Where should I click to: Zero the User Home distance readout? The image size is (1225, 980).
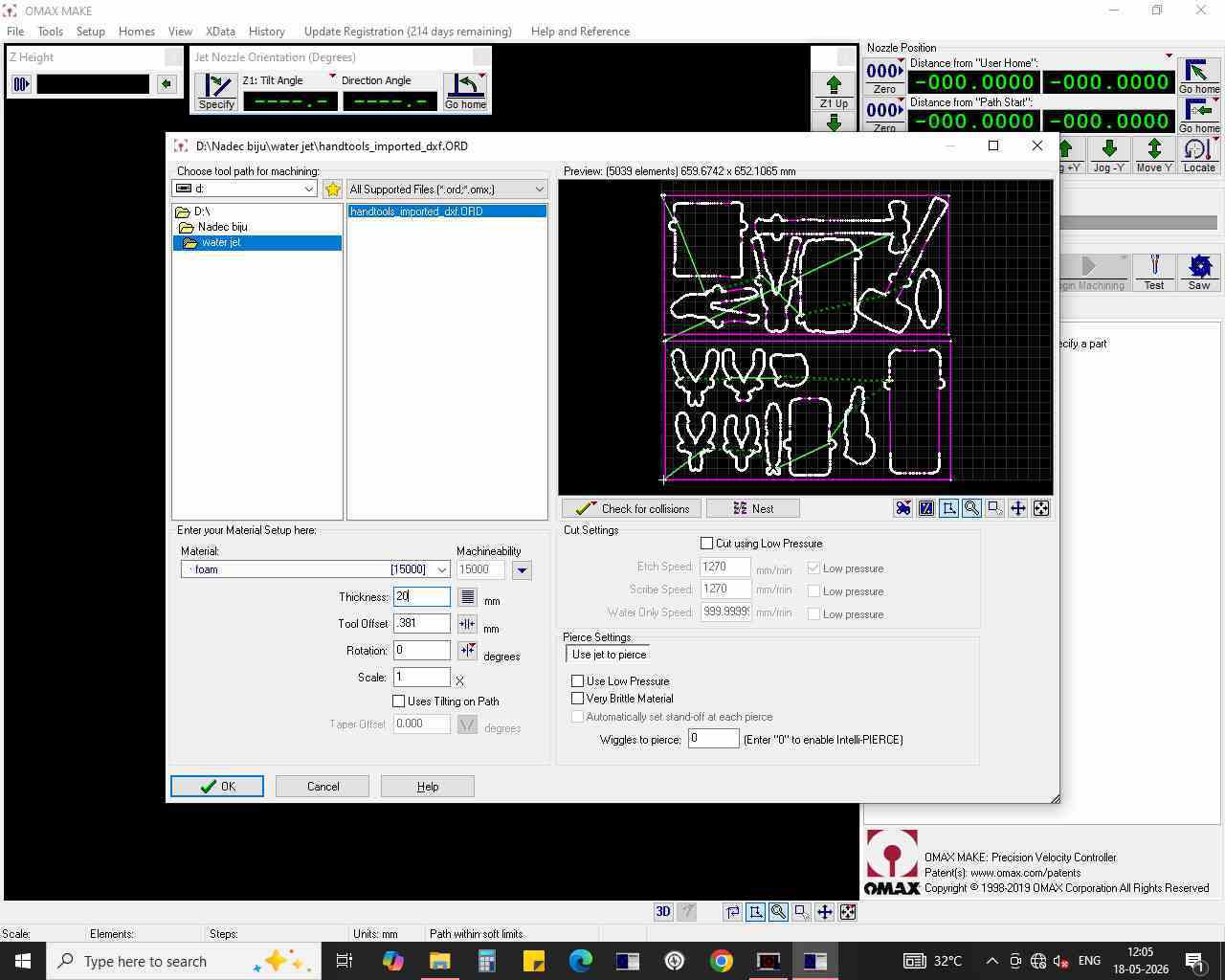tap(884, 77)
